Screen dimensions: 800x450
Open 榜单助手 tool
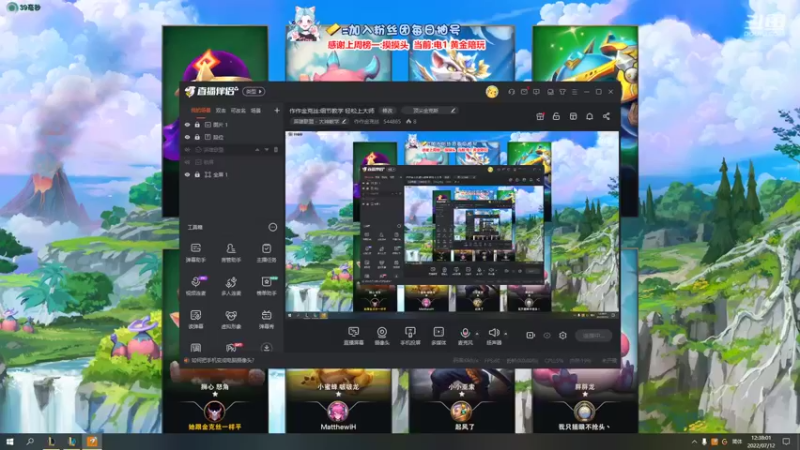click(266, 286)
